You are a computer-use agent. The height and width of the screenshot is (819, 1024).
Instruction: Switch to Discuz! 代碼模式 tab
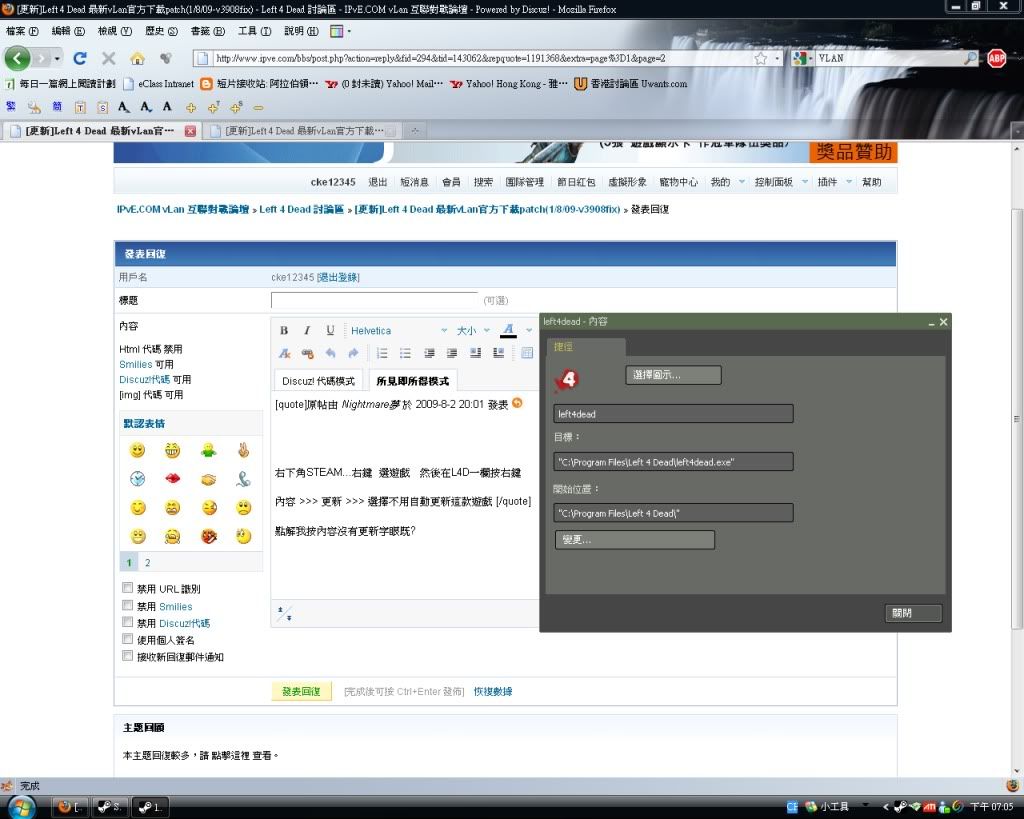tap(318, 381)
